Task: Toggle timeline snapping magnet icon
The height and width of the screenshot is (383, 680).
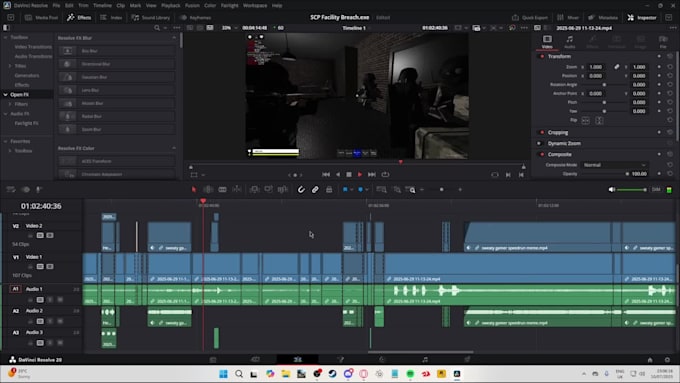Action: click(301, 190)
